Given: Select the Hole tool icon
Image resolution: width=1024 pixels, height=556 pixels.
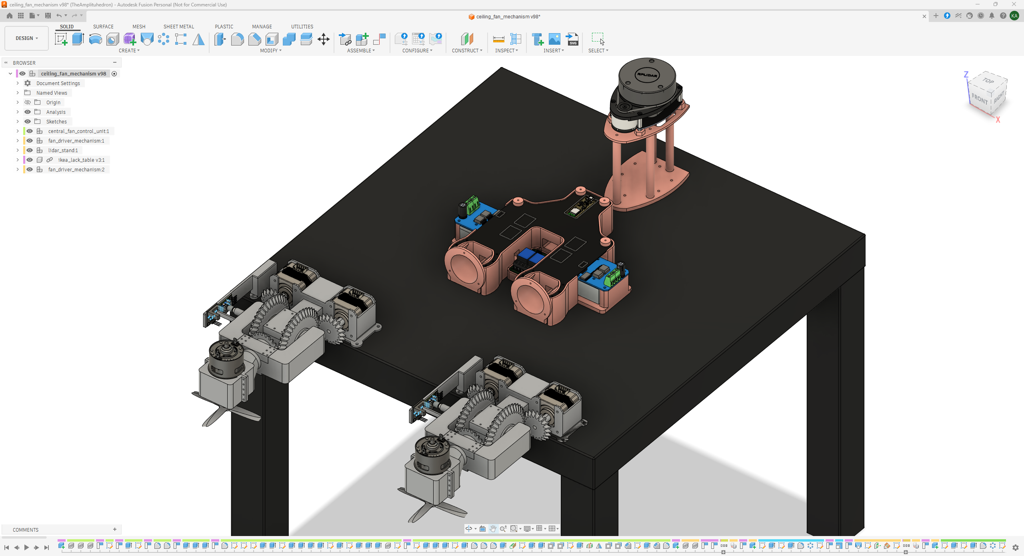Looking at the screenshot, I should [112, 39].
